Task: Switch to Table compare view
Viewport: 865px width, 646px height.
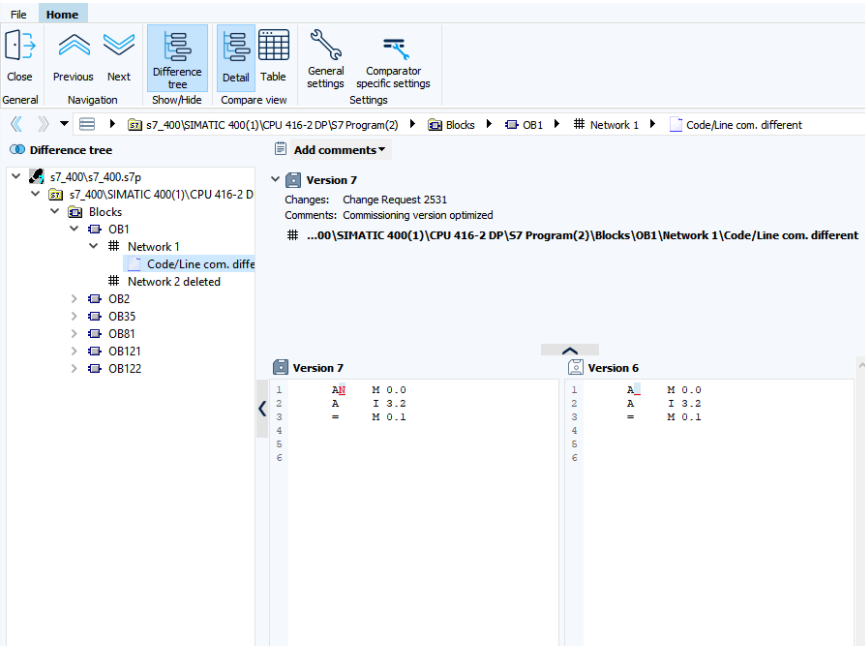Action: 273,56
